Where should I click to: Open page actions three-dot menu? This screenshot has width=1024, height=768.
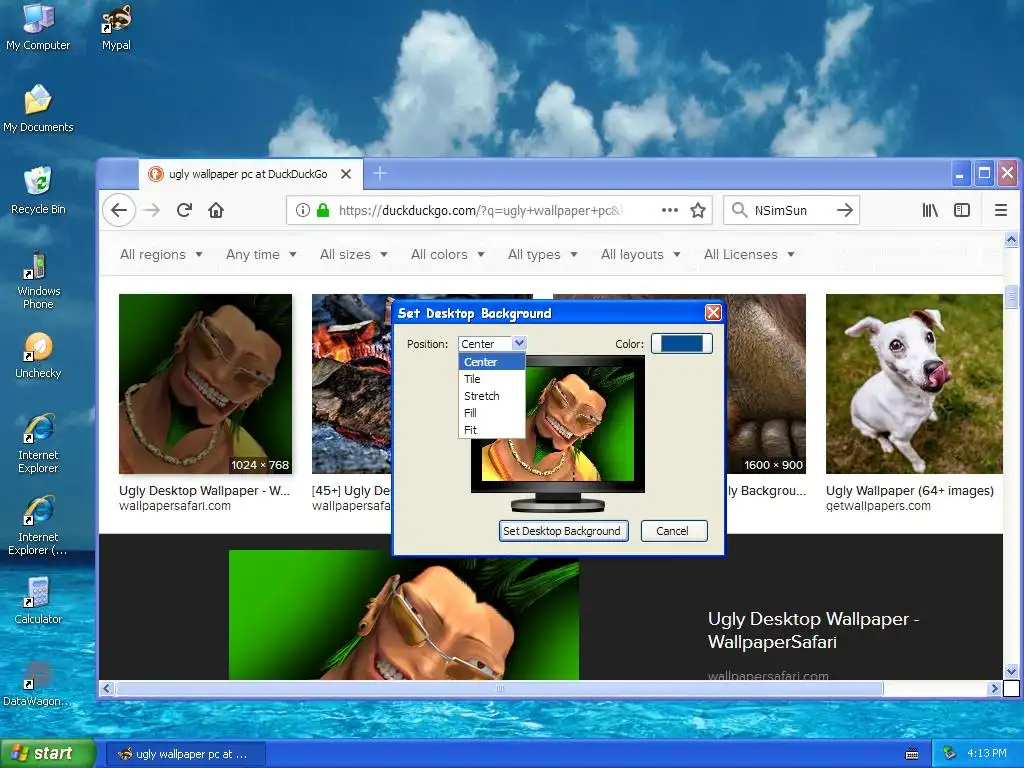[x=669, y=210]
